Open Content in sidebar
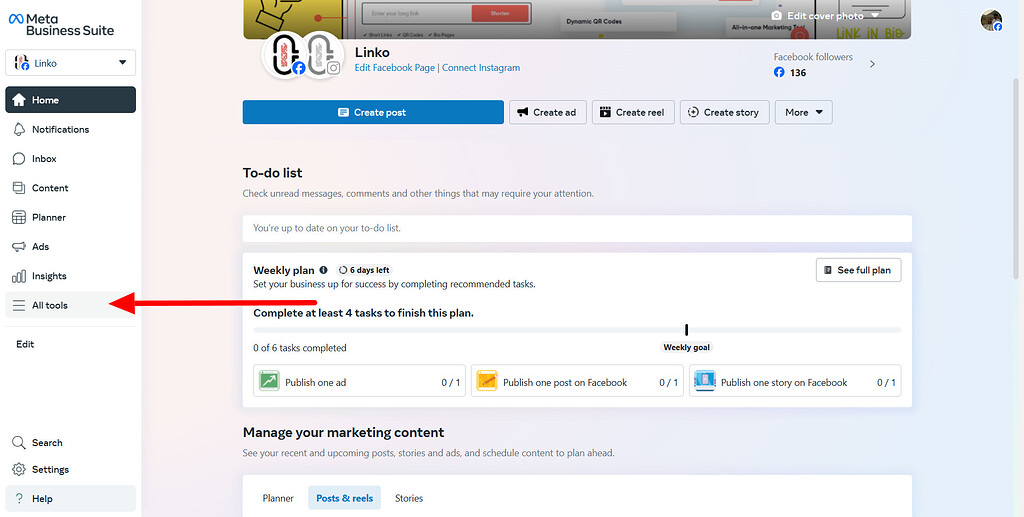The height and width of the screenshot is (517, 1024). (71, 188)
